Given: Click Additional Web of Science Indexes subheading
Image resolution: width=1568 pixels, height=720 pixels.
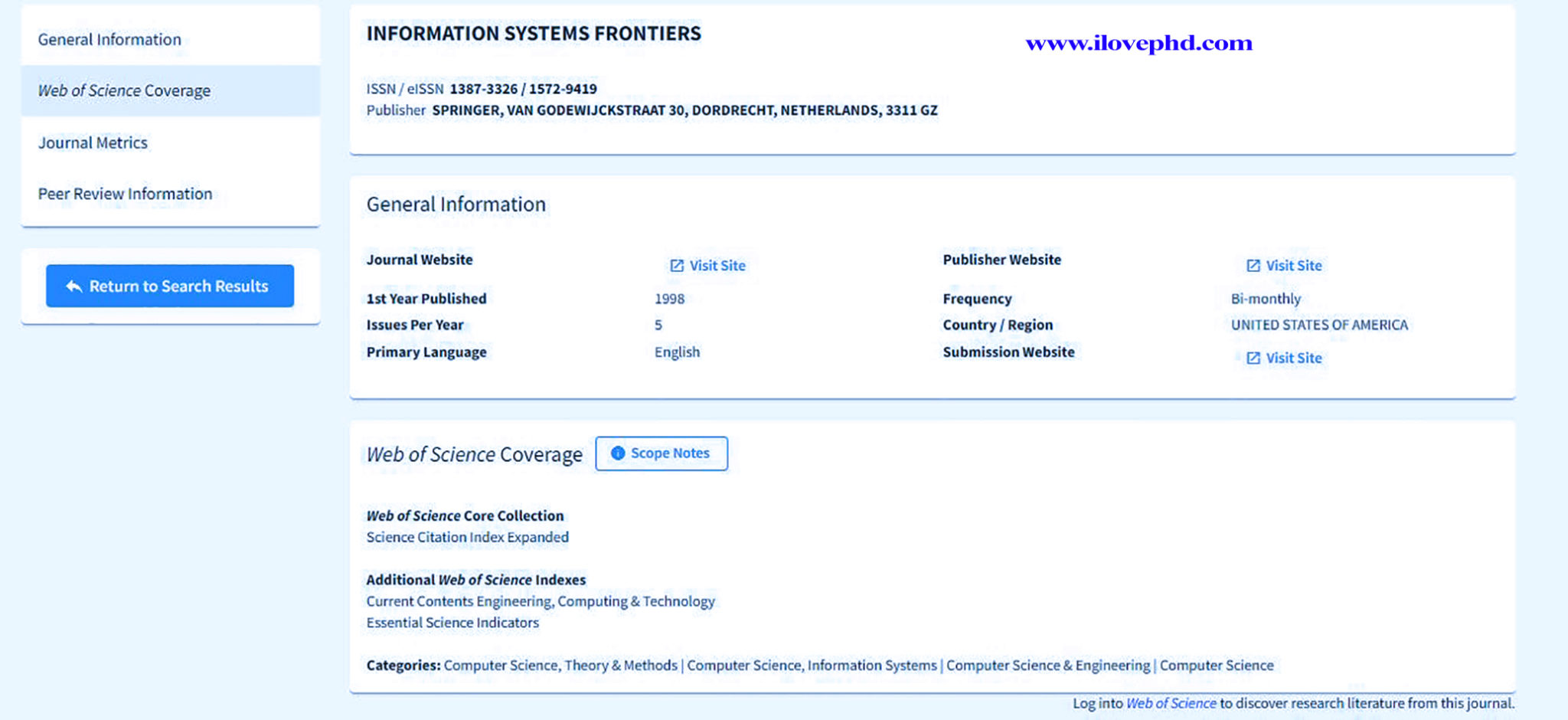Looking at the screenshot, I should (x=475, y=580).
